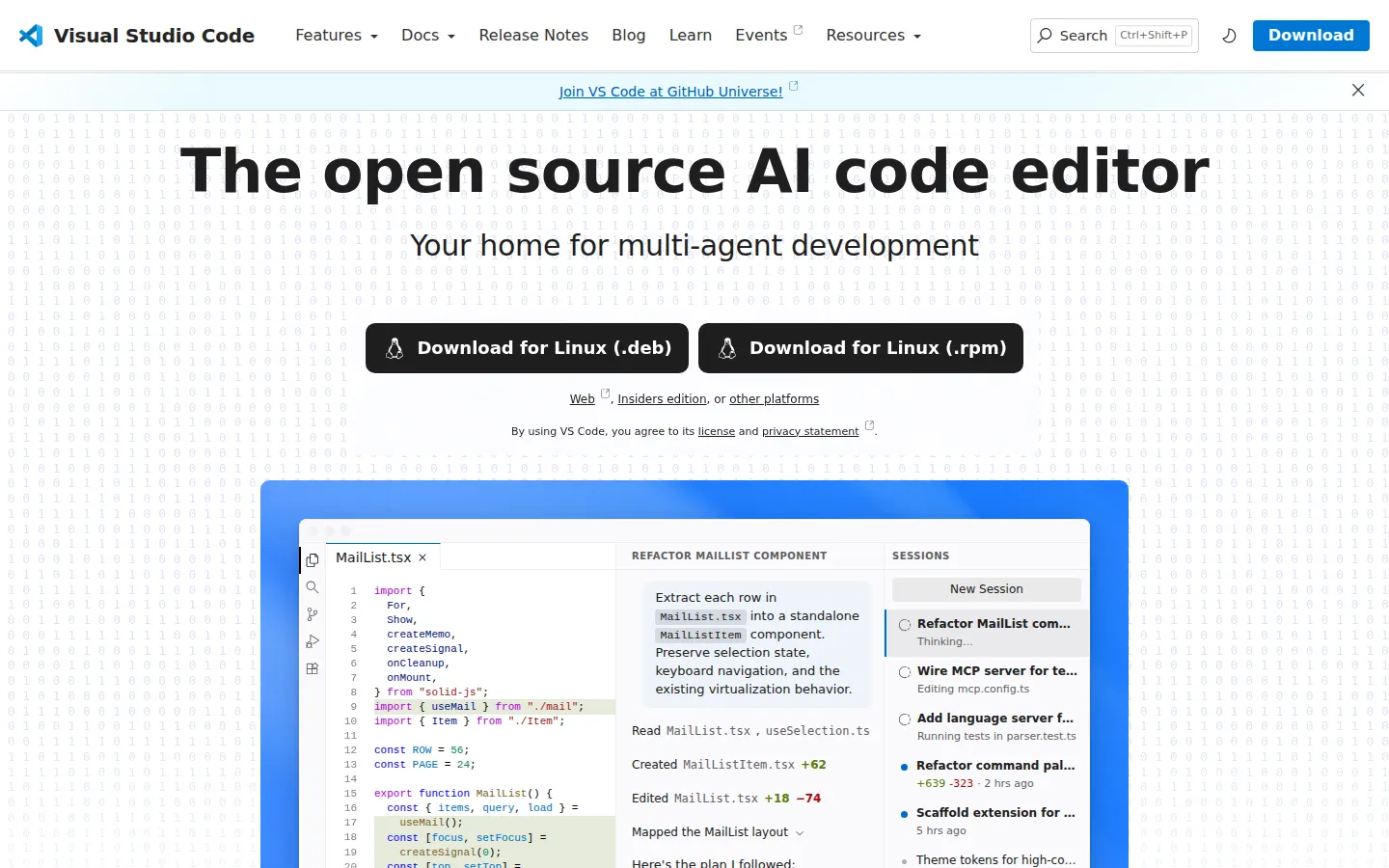Click the Read MailList.tsx, useSelection.ts line
The width and height of the screenshot is (1389, 868).
[750, 731]
